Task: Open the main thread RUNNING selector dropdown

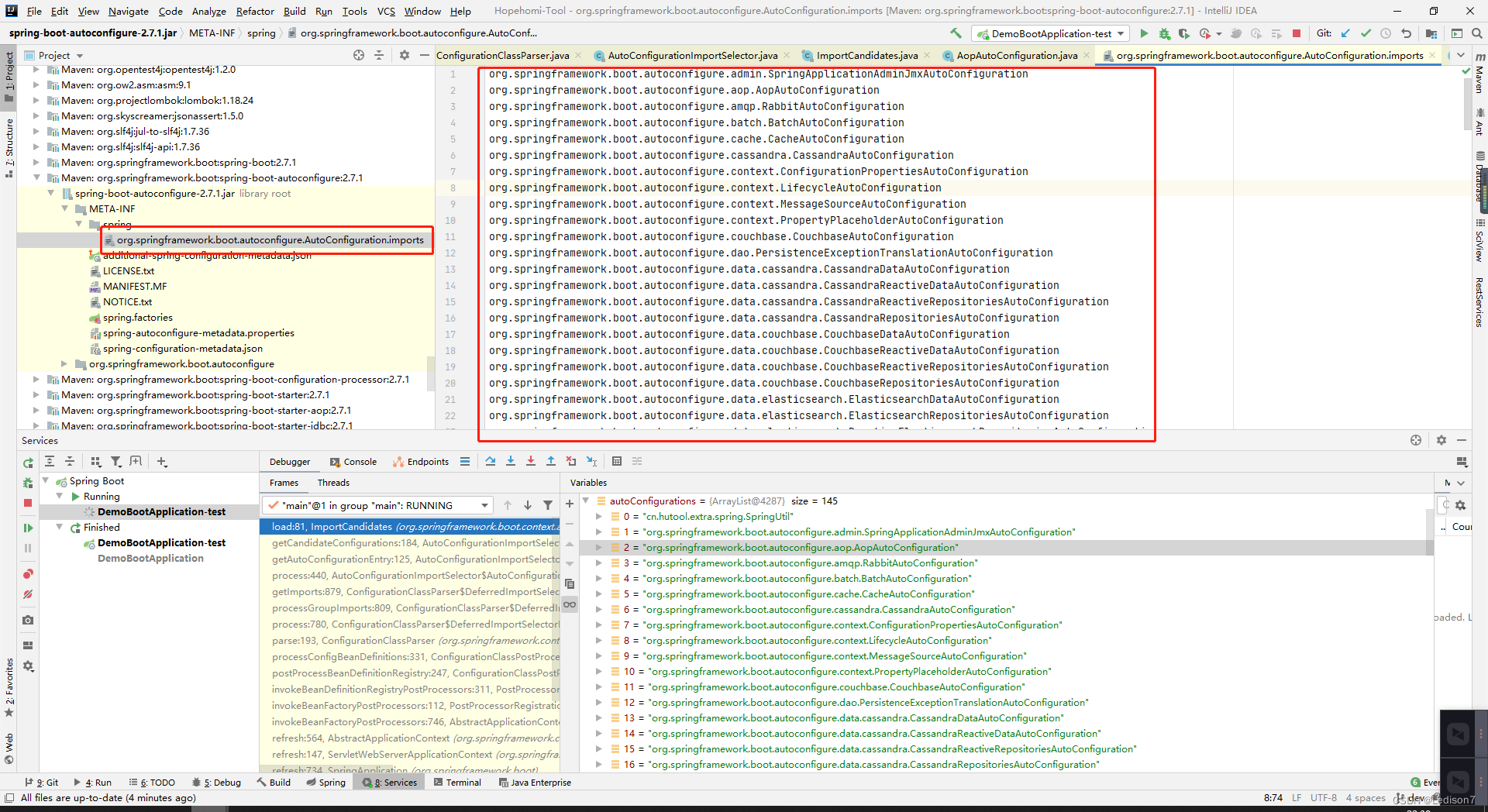Action: pos(377,505)
